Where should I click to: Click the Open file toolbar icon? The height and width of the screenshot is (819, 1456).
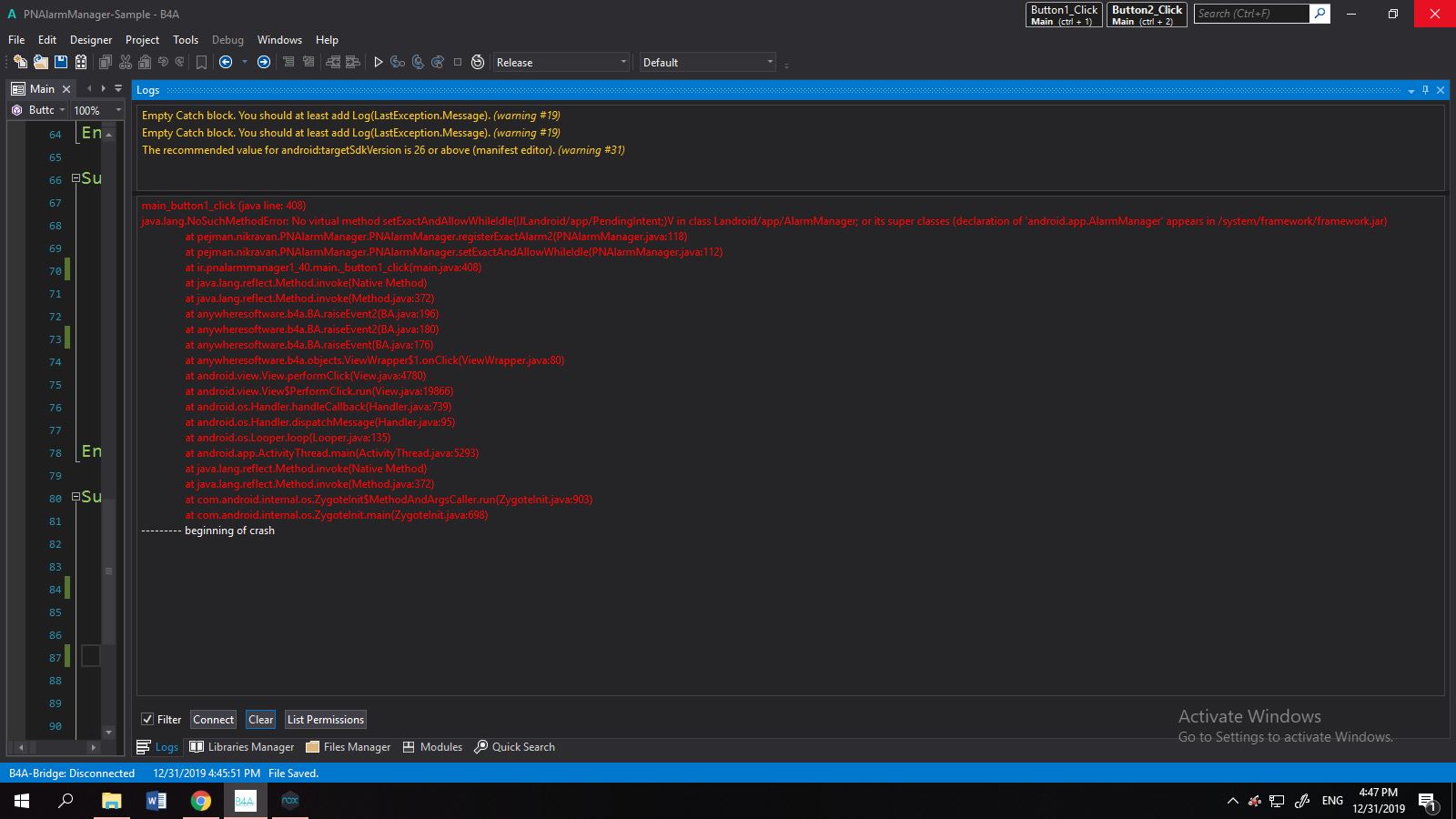[40, 62]
